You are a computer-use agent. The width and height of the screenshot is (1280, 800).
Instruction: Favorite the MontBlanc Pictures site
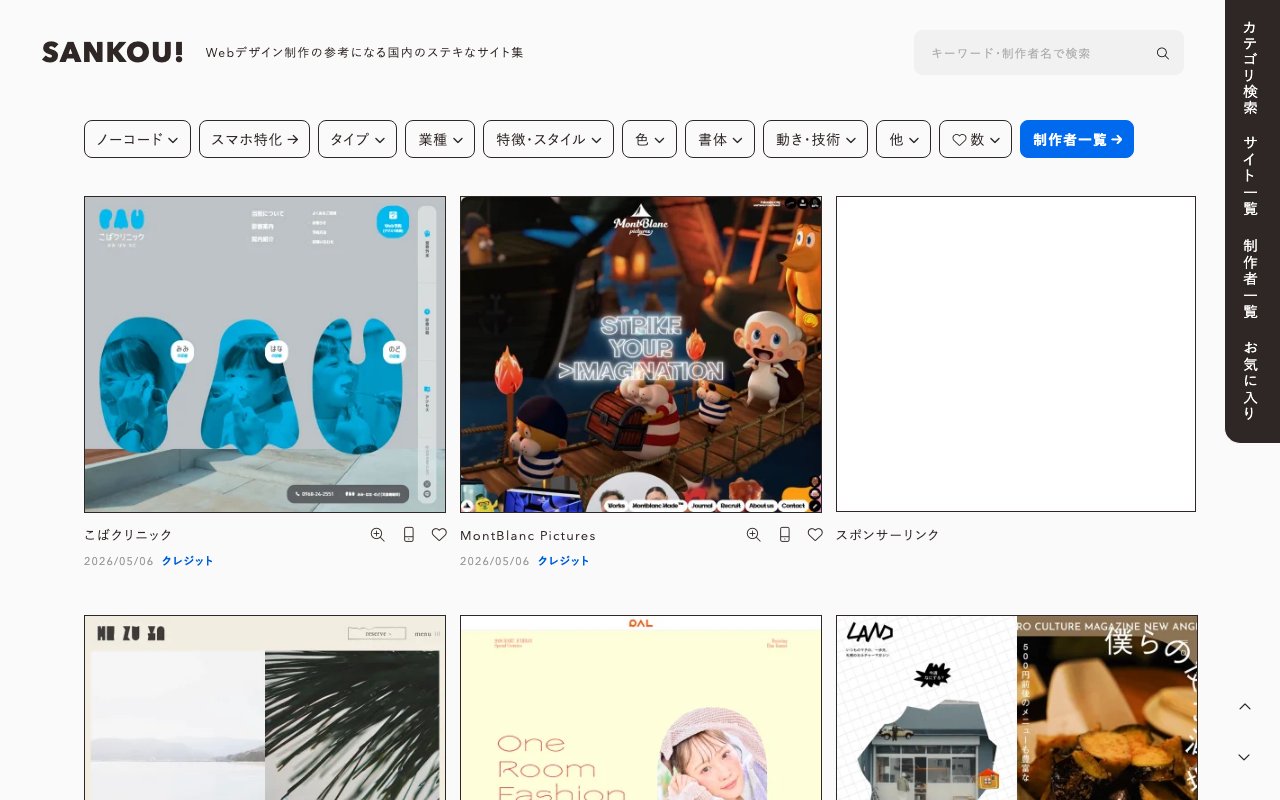tap(815, 535)
